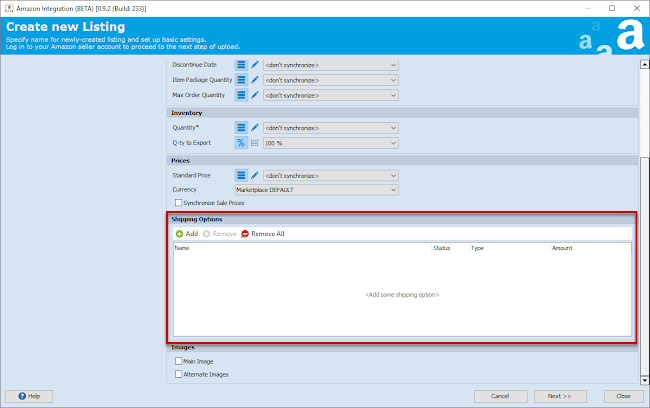Click pencil icon for Item Package Quantity
Screen dimensions: 650x408
[255, 80]
